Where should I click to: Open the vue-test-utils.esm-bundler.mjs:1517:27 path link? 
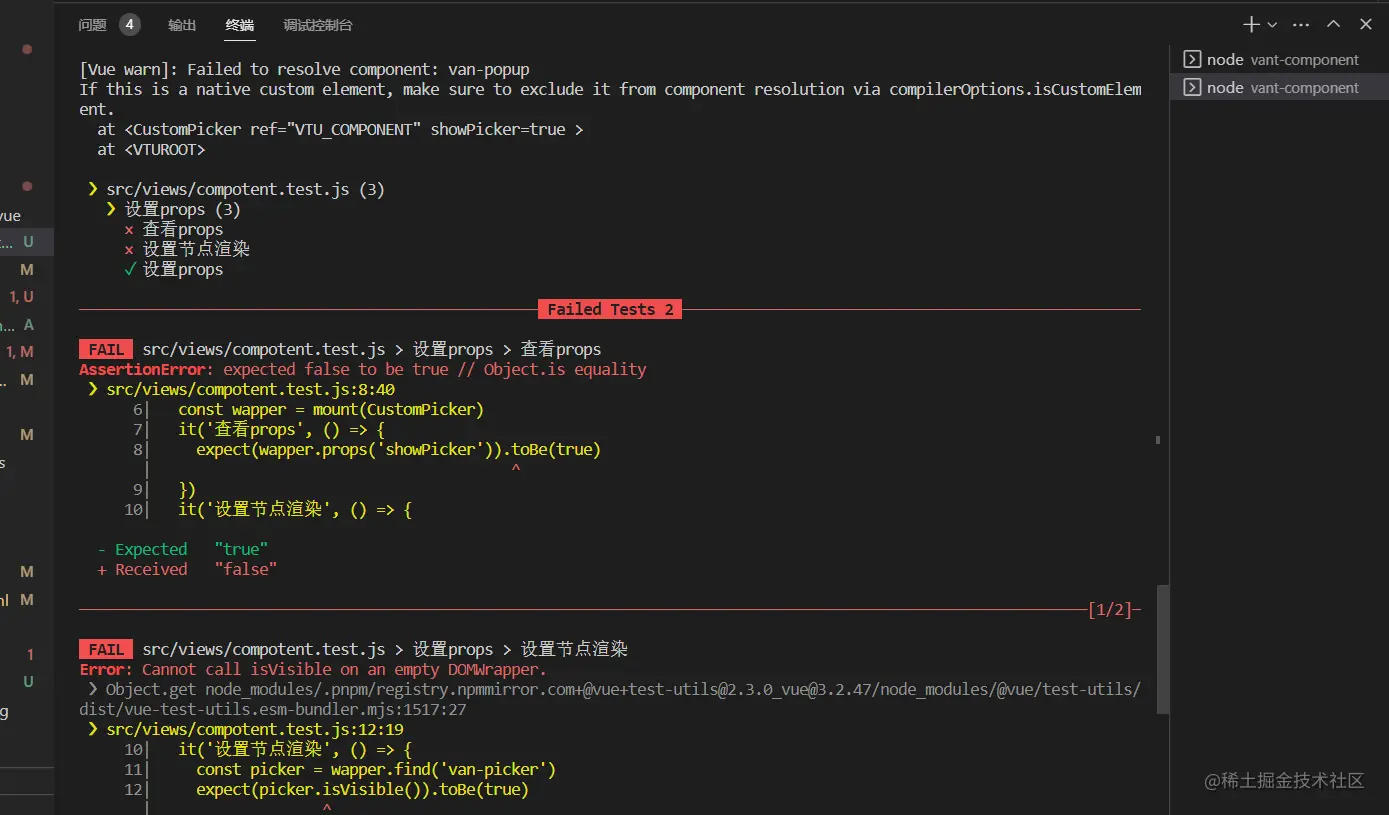pos(610,699)
